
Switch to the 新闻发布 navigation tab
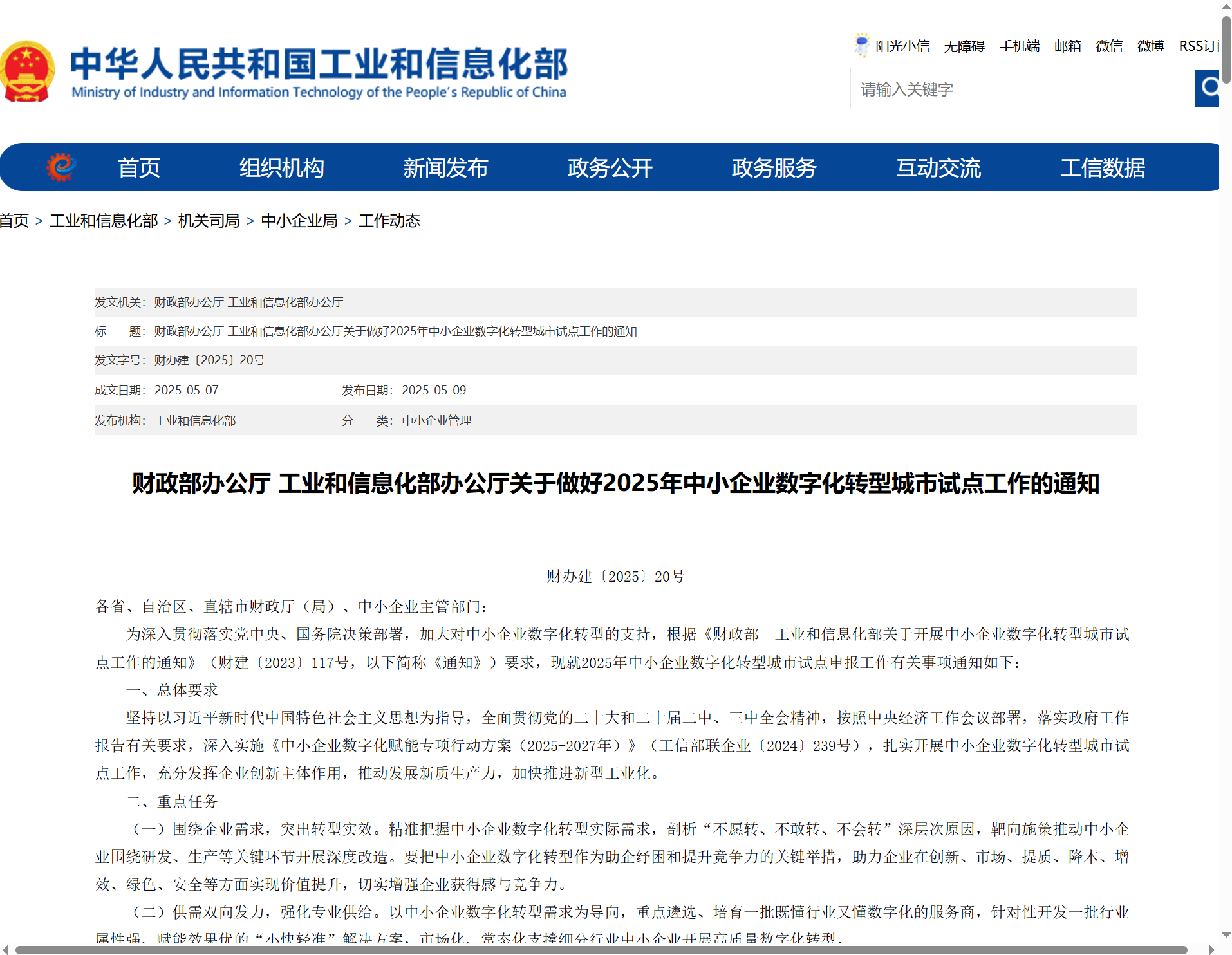coord(445,167)
